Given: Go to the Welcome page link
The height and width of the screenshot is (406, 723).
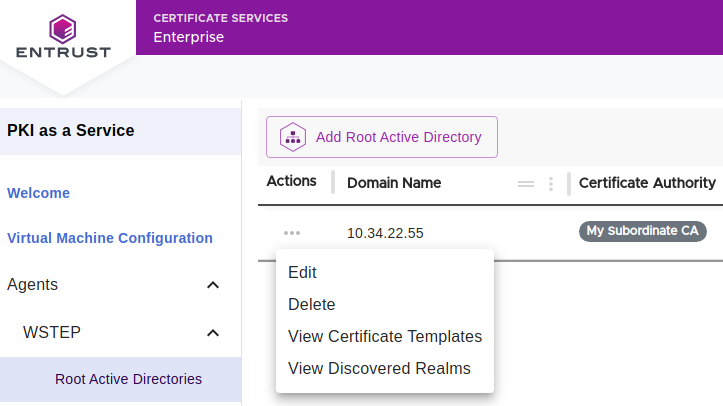Looking at the screenshot, I should tap(38, 193).
